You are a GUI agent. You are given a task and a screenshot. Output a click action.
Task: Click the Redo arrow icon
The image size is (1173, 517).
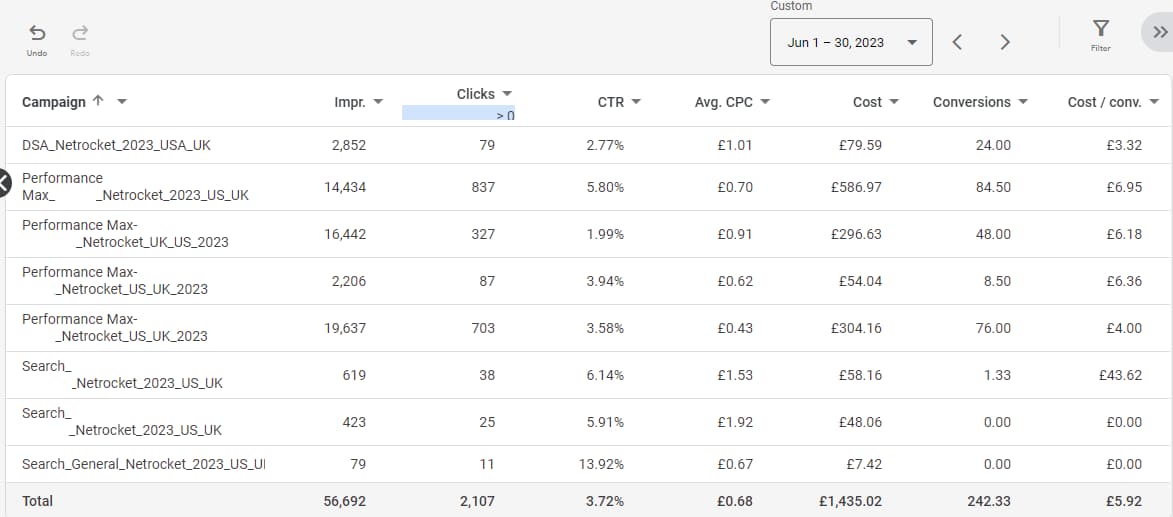point(80,34)
